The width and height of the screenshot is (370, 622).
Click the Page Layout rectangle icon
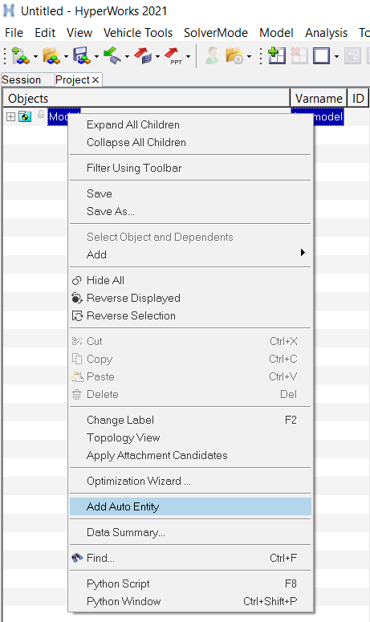point(321,56)
